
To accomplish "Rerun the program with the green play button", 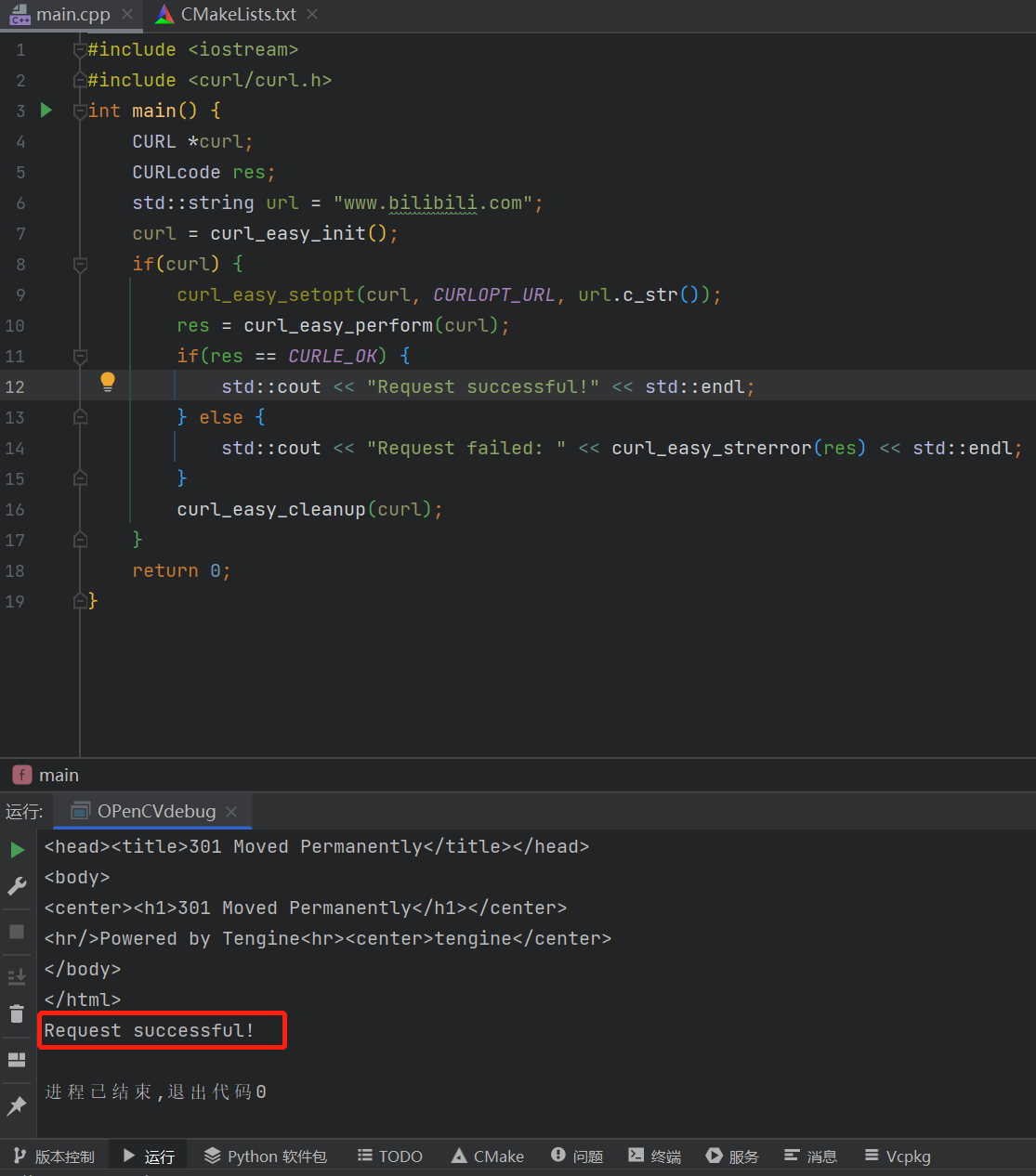I will click(x=17, y=849).
